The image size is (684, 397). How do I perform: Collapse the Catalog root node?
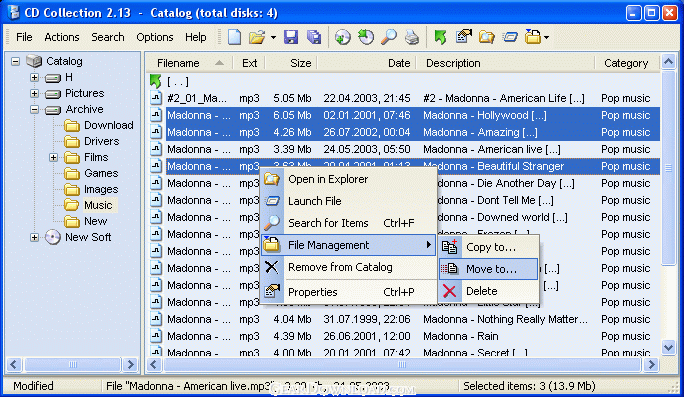pyautogui.click(x=16, y=61)
